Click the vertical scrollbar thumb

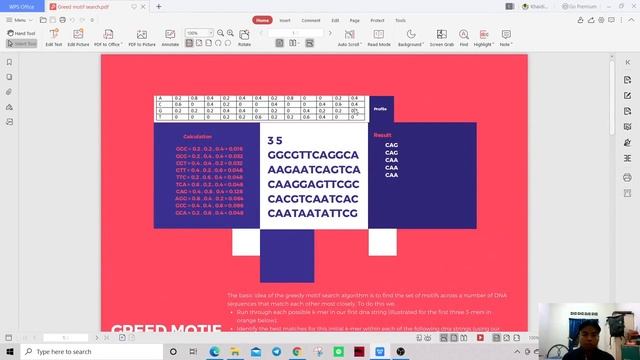pos(611,98)
